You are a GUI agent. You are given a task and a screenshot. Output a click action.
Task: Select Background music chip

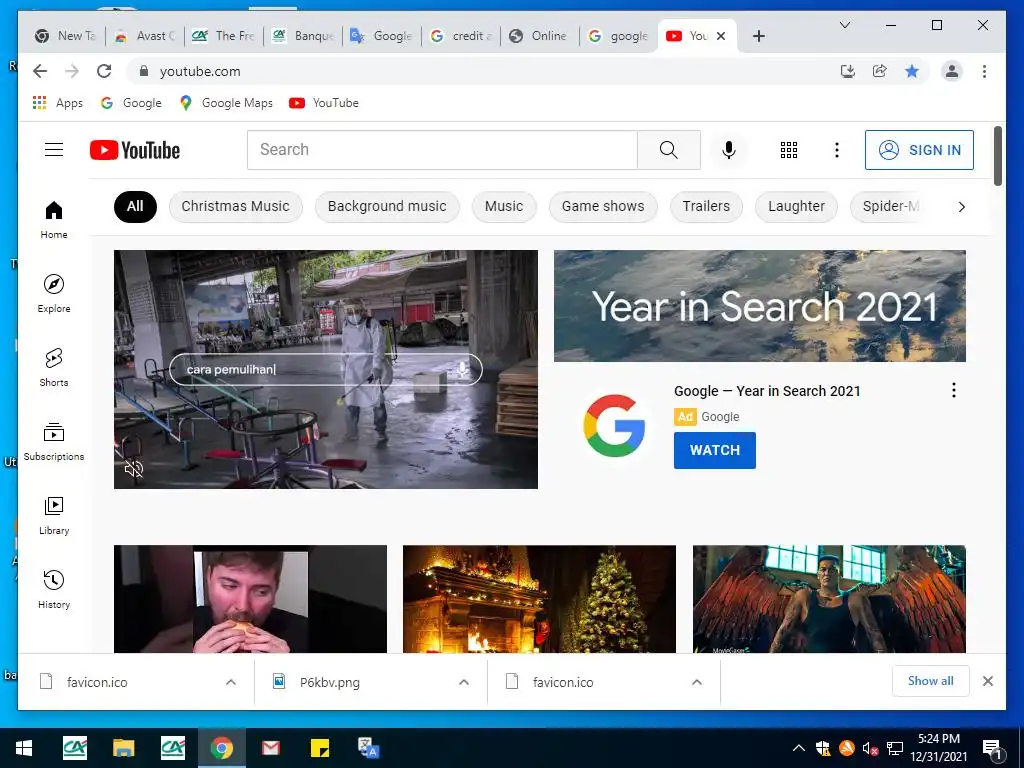click(387, 206)
